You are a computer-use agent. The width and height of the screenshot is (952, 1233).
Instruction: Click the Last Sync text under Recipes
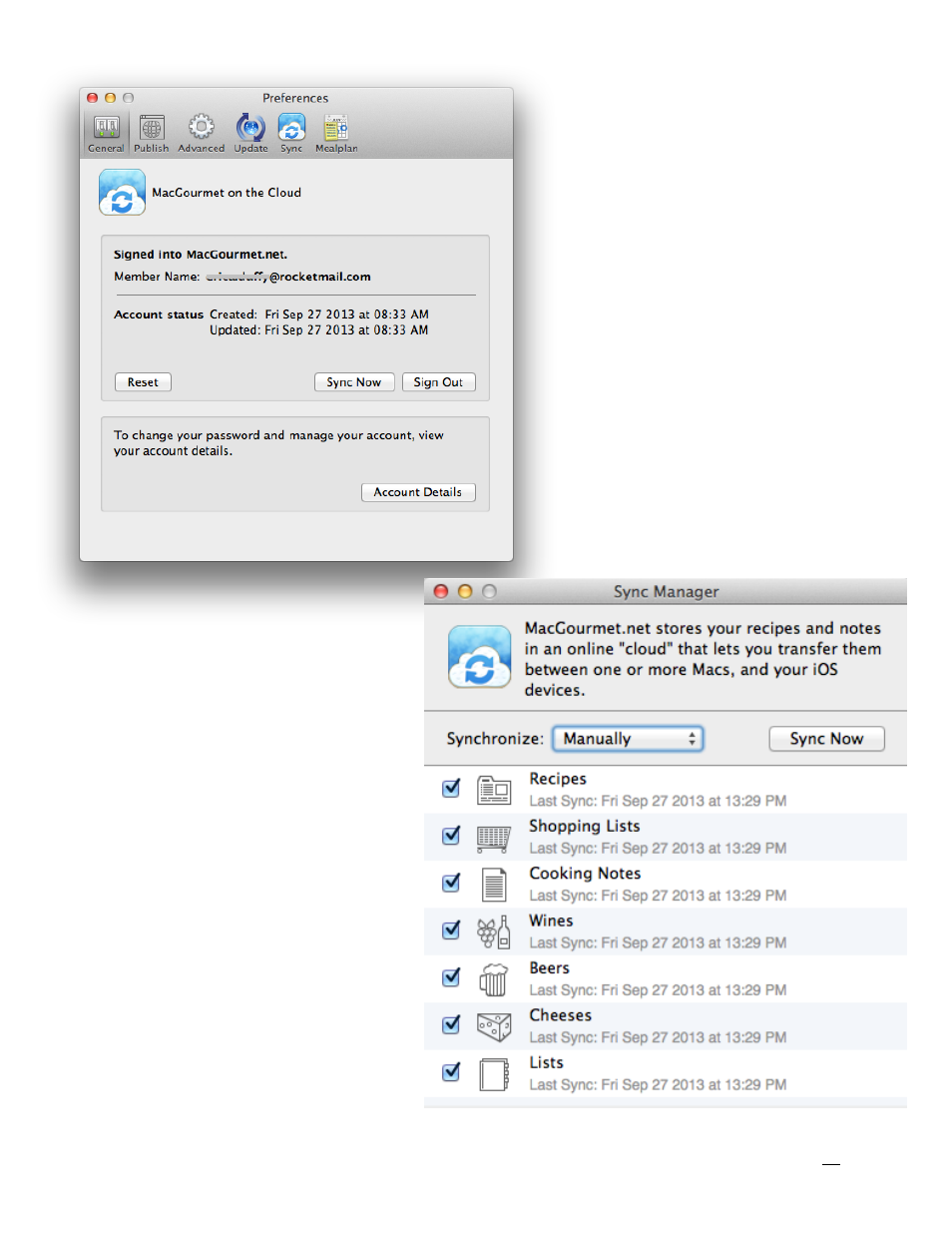point(658,801)
